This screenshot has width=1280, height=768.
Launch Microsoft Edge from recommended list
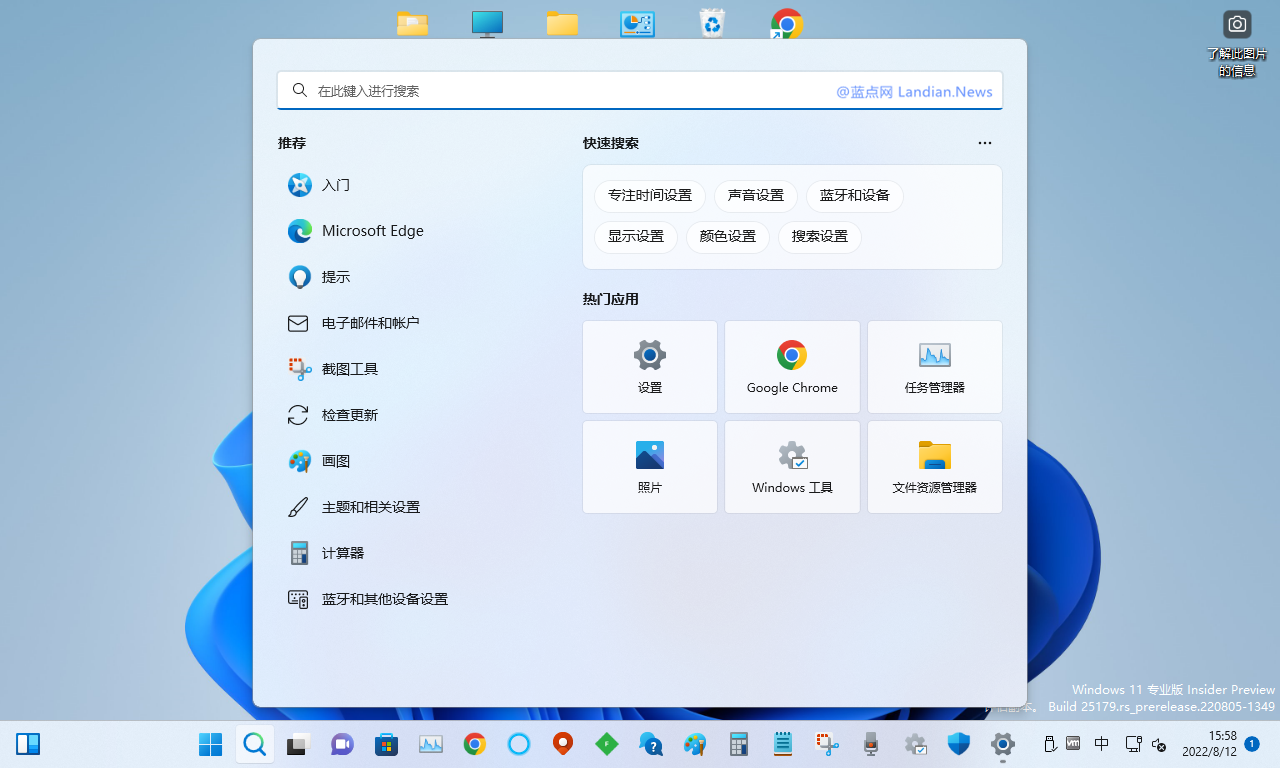[x=420, y=231]
